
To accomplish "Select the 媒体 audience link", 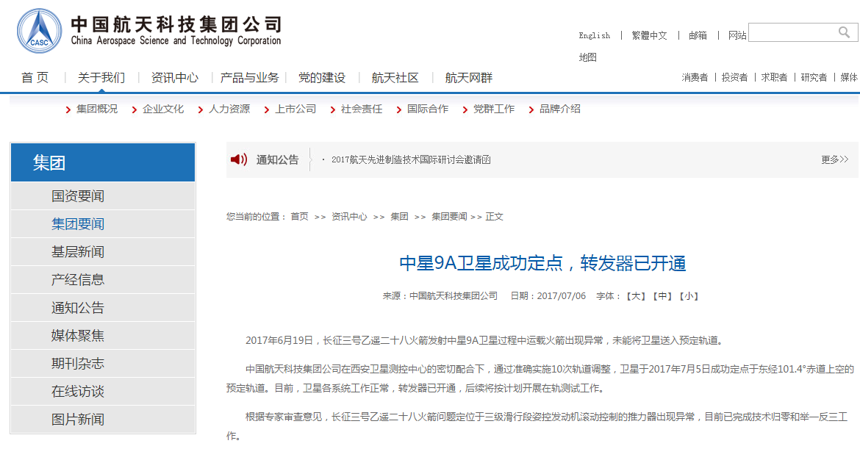I will pyautogui.click(x=848, y=77).
